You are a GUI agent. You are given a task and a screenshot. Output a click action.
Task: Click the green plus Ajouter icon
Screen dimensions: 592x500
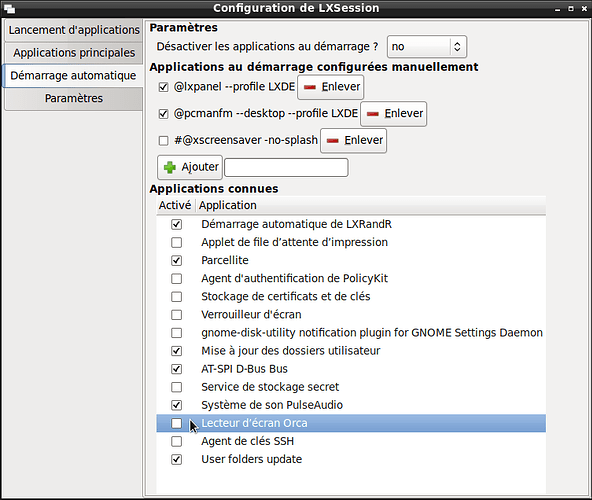click(x=170, y=167)
